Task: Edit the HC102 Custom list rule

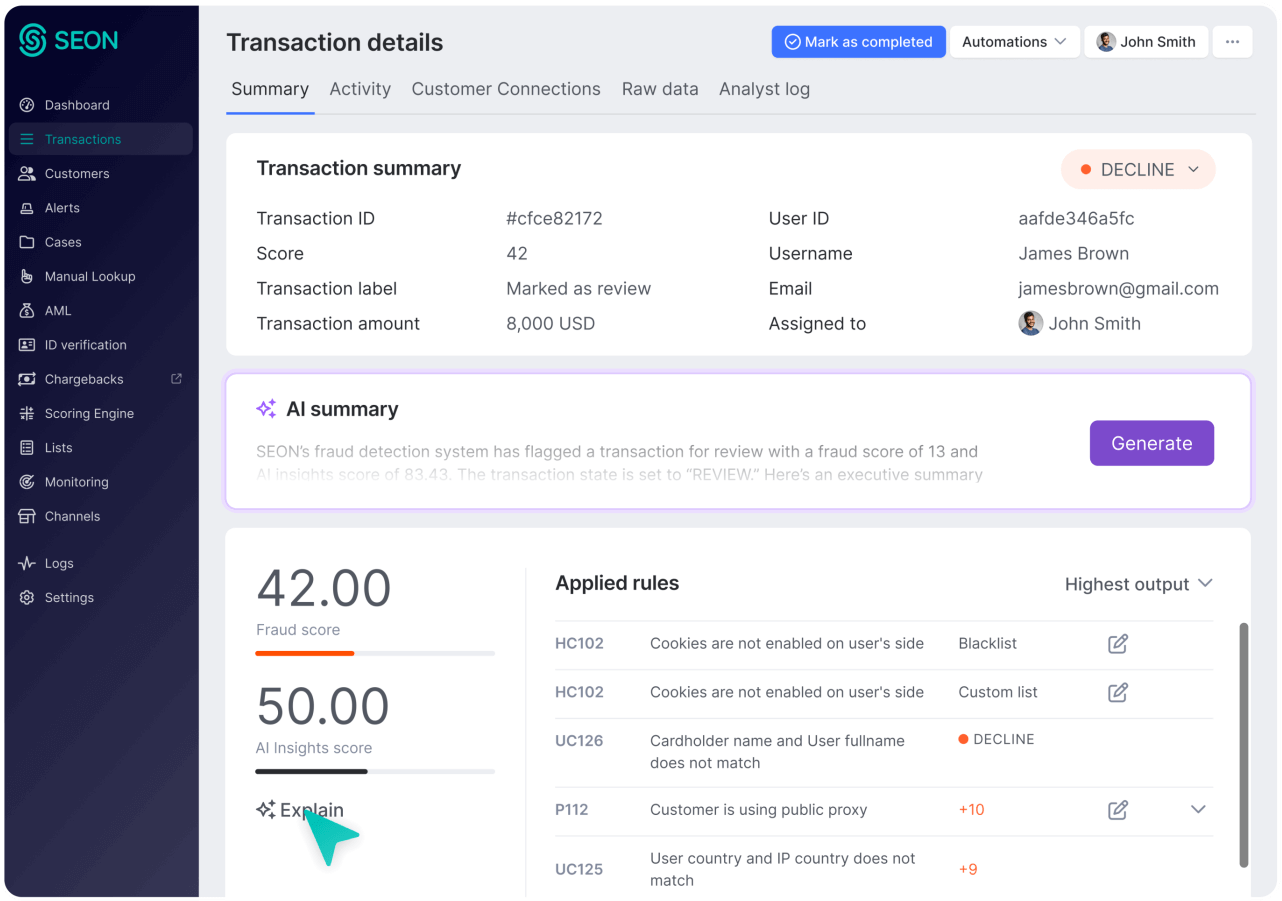Action: [1118, 692]
